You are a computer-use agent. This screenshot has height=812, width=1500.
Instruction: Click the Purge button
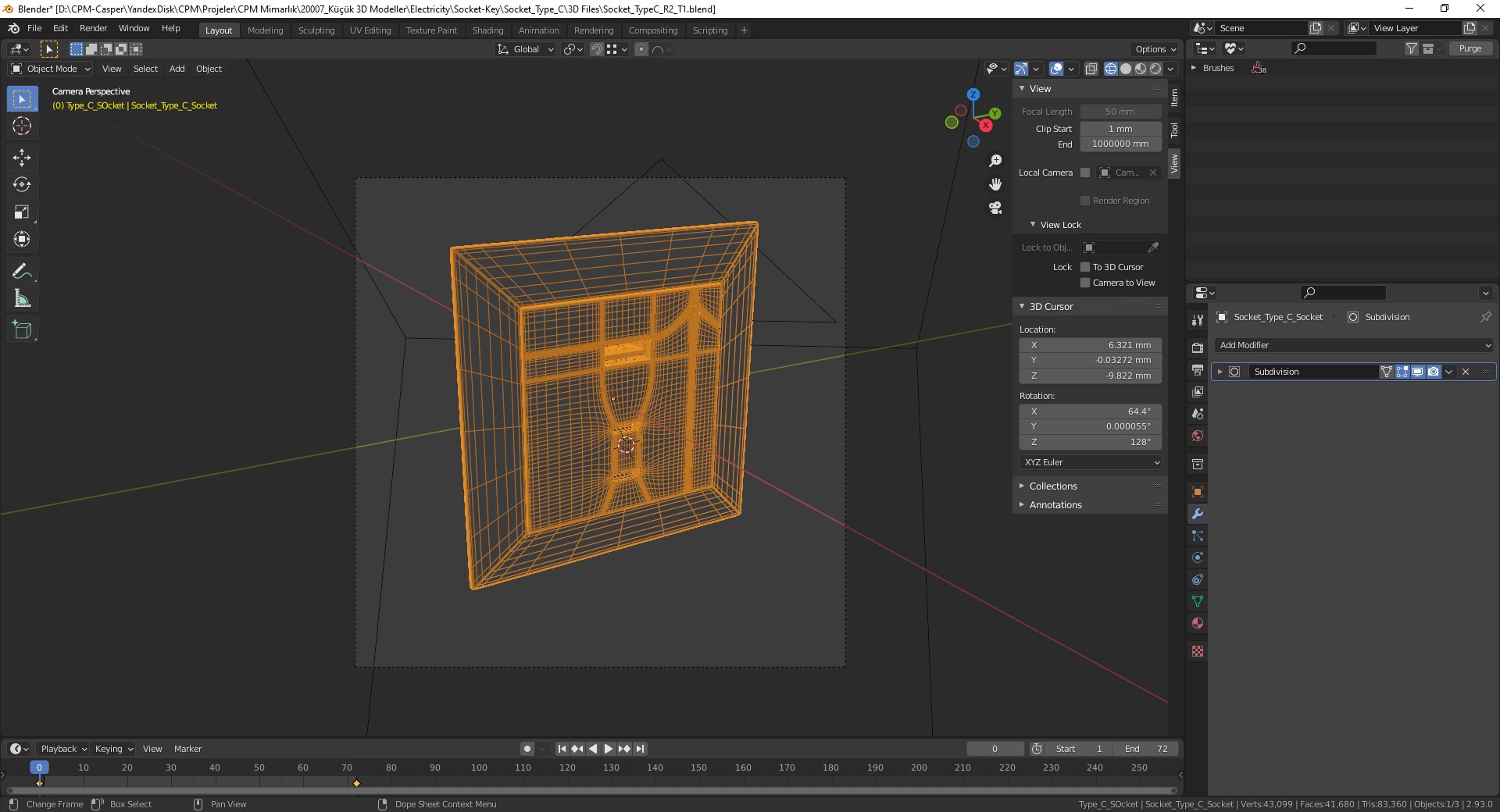pos(1470,48)
